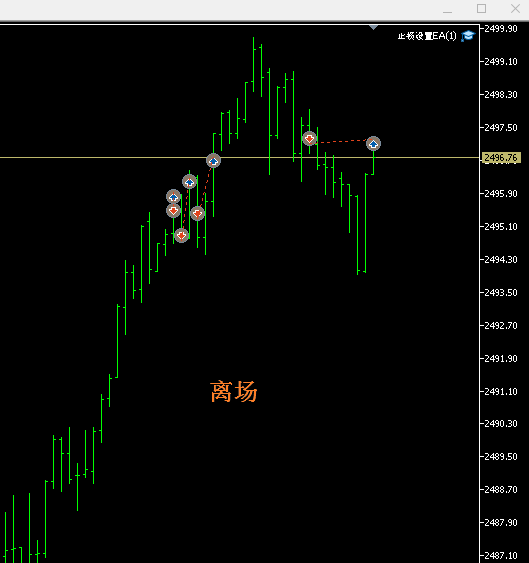Select the lowest red sell arrow near 2495.10

[x=181, y=235]
